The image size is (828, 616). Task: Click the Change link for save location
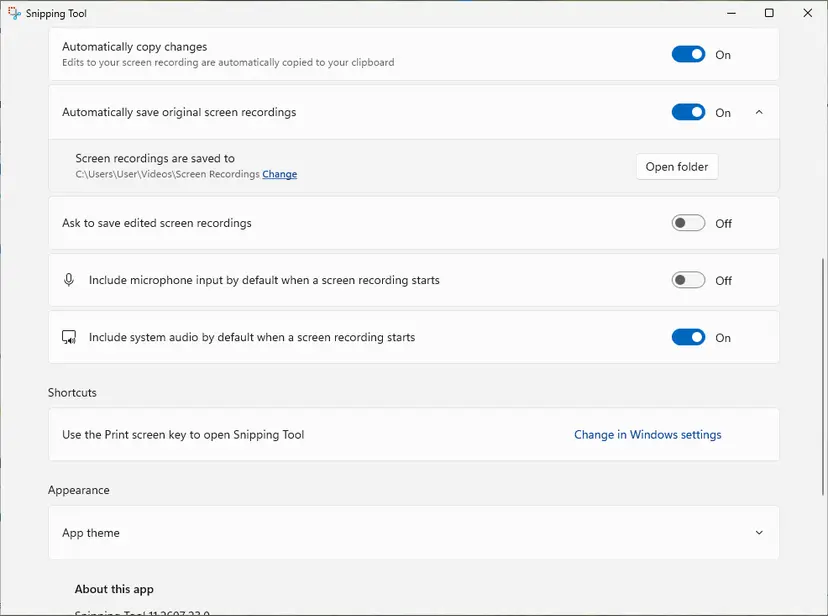(x=279, y=174)
